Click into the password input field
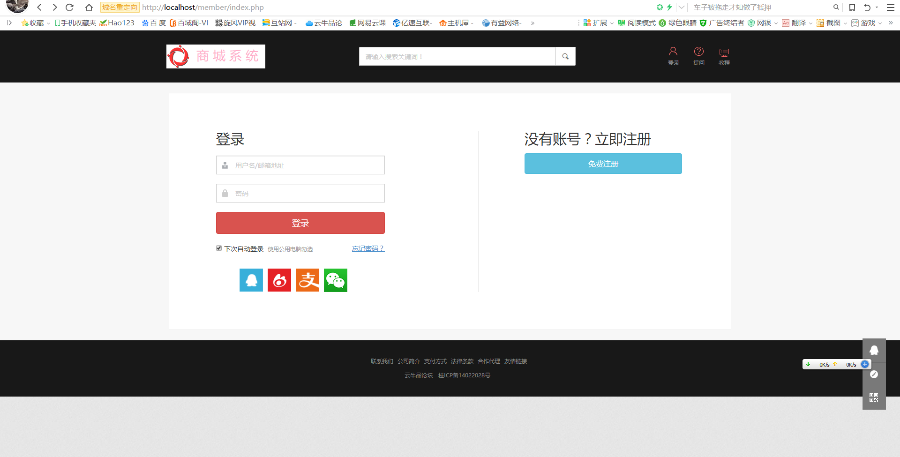The width and height of the screenshot is (900, 457). tap(305, 193)
